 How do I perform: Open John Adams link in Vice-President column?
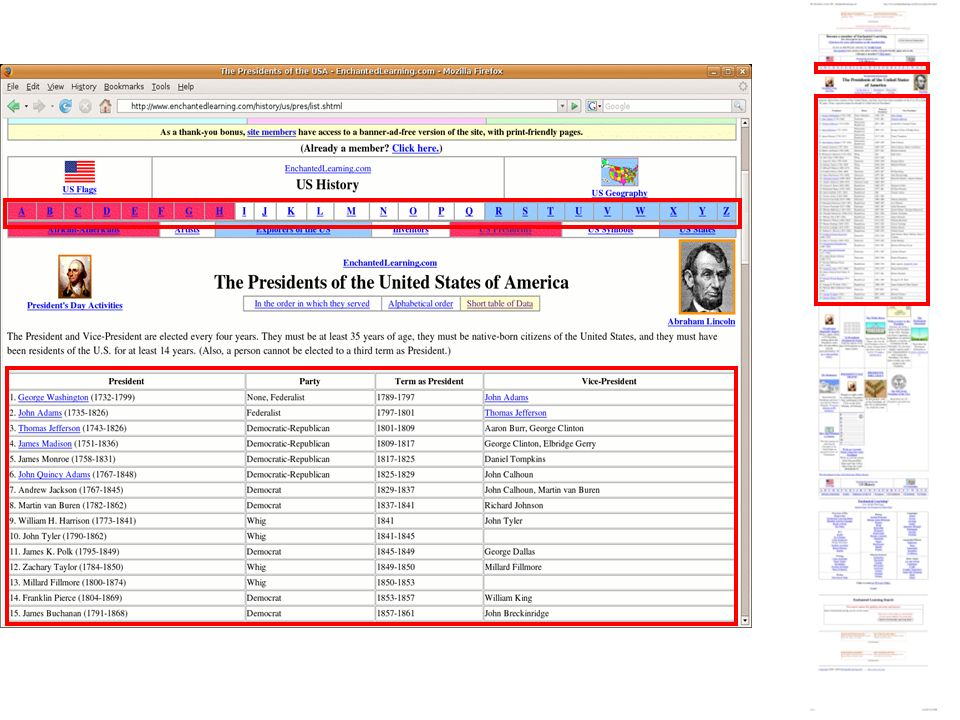506,397
